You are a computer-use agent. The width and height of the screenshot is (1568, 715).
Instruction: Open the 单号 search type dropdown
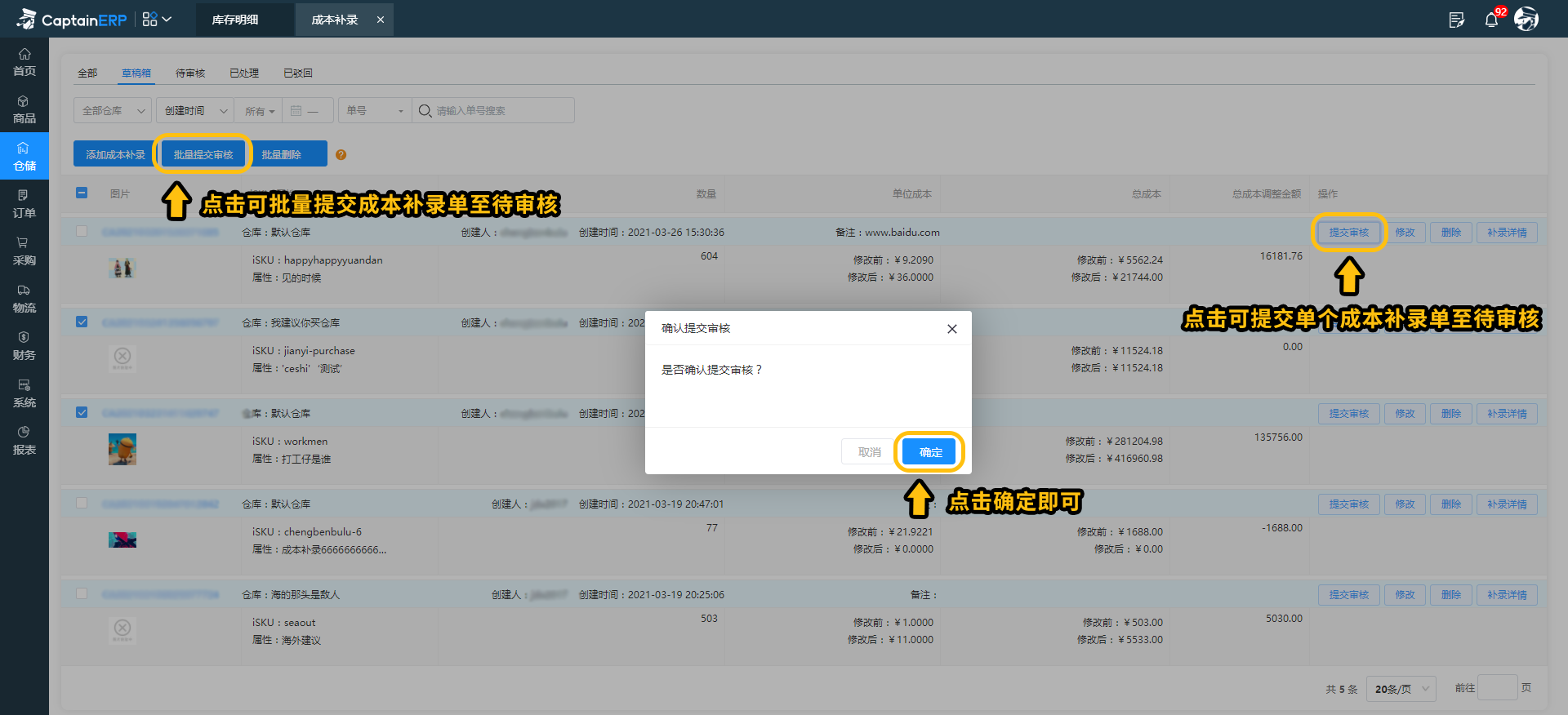pyautogui.click(x=375, y=110)
